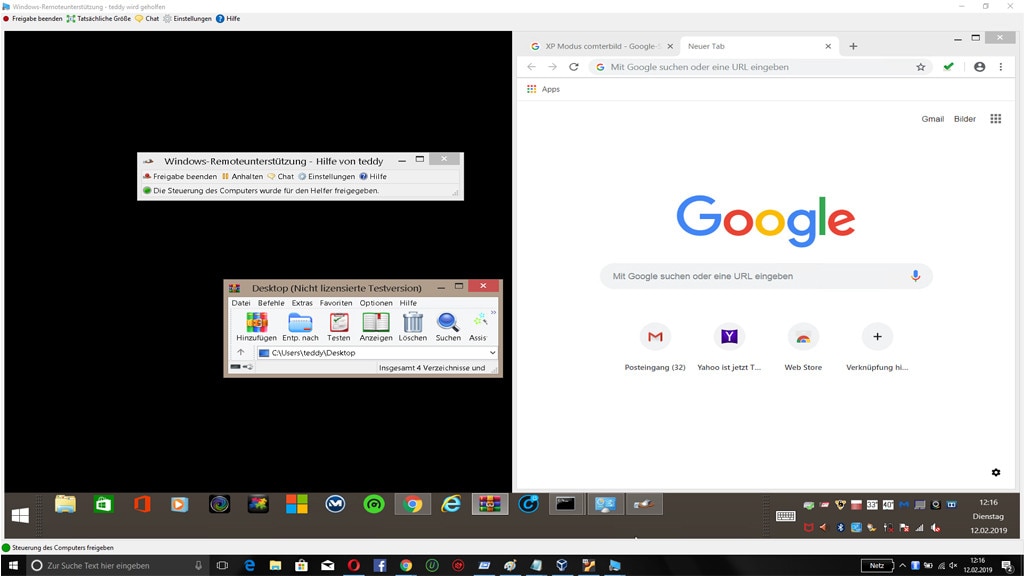1024x576 pixels.
Task: Open the Google apps grid icon
Action: pos(997,118)
